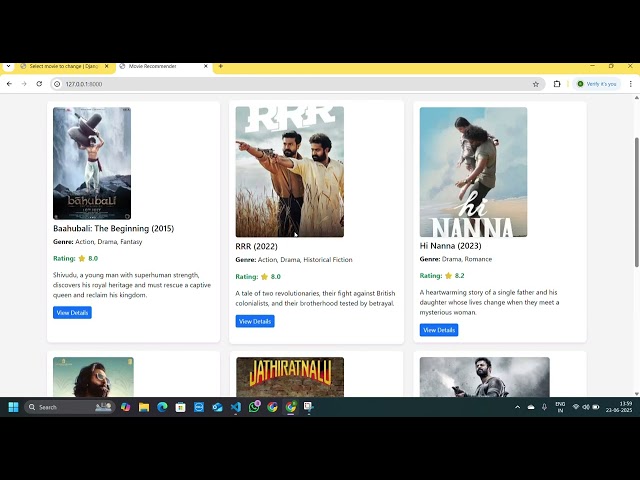Click the taskbar Search box

[69, 407]
